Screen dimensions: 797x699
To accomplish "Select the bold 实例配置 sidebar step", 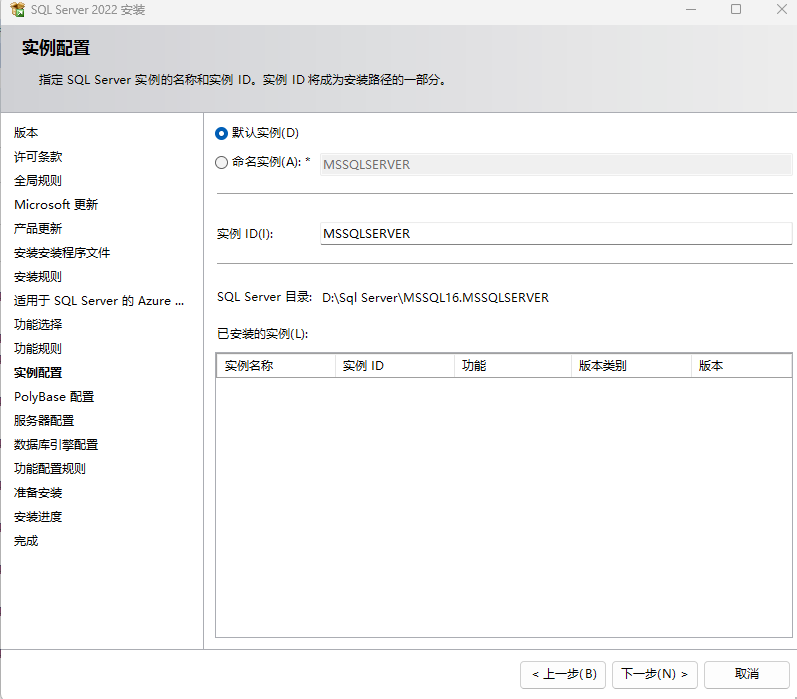I will click(x=38, y=373).
